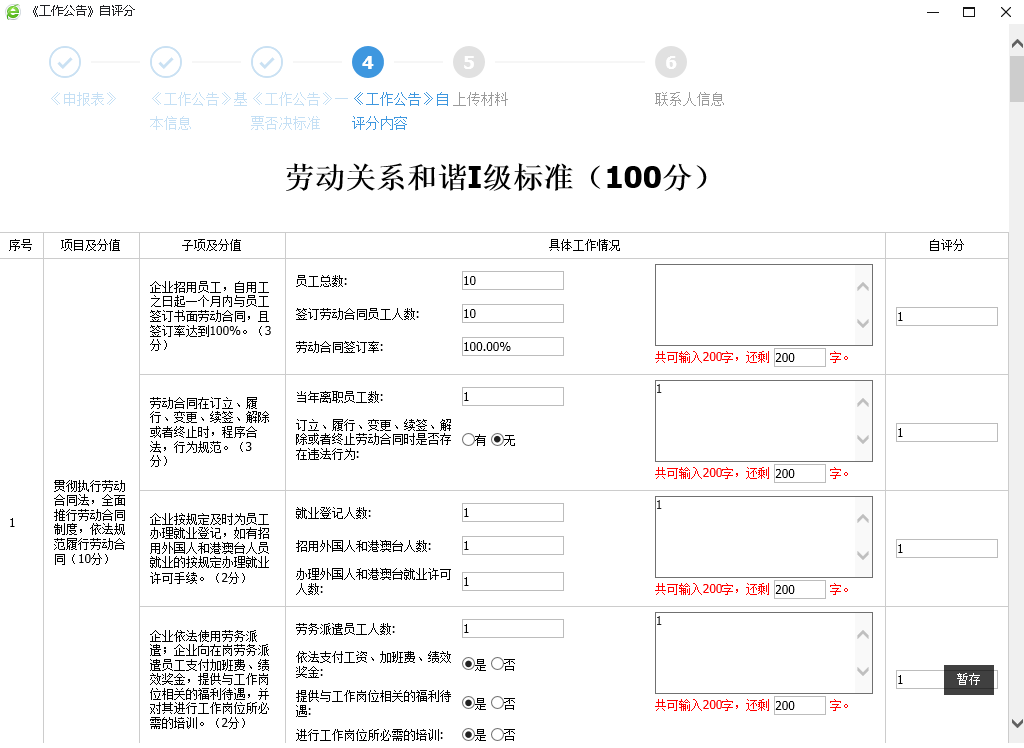Click down arrow in the 劳务派遣员工人数 row textarea
Viewport: 1024px width, 748px height.
tap(863, 671)
